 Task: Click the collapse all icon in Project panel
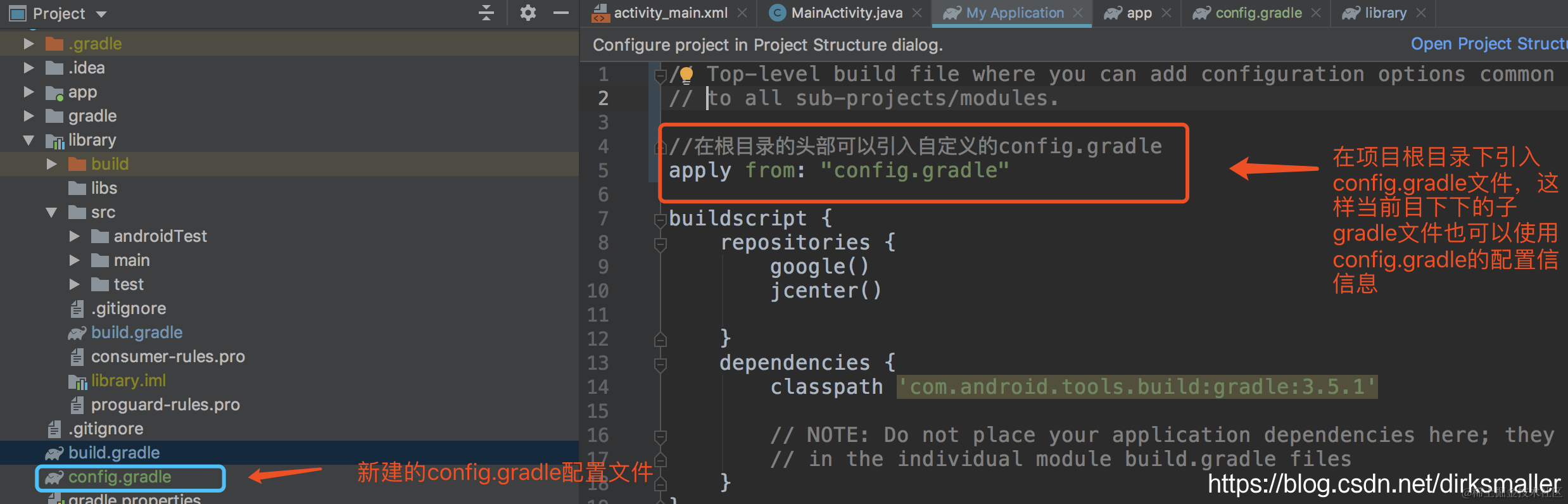tap(486, 13)
